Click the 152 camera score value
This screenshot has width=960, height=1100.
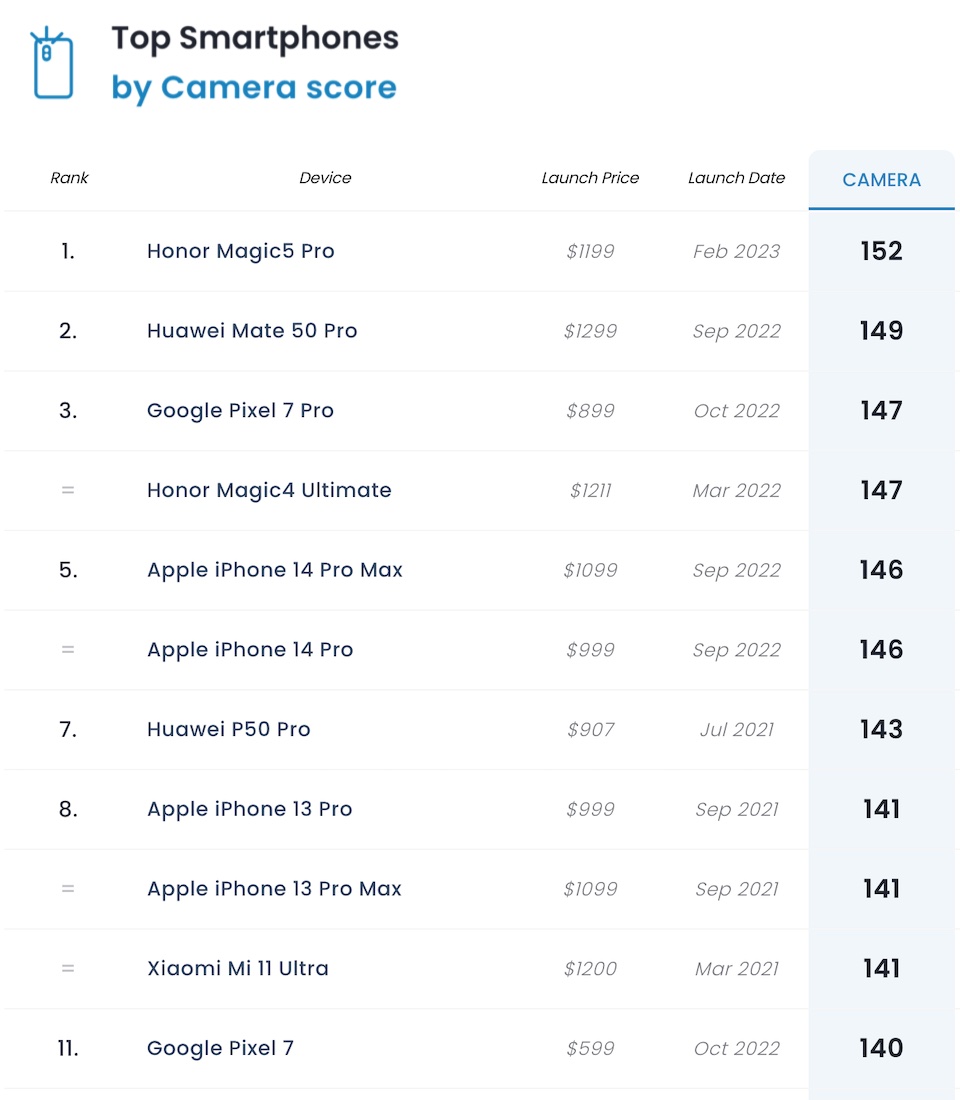881,251
